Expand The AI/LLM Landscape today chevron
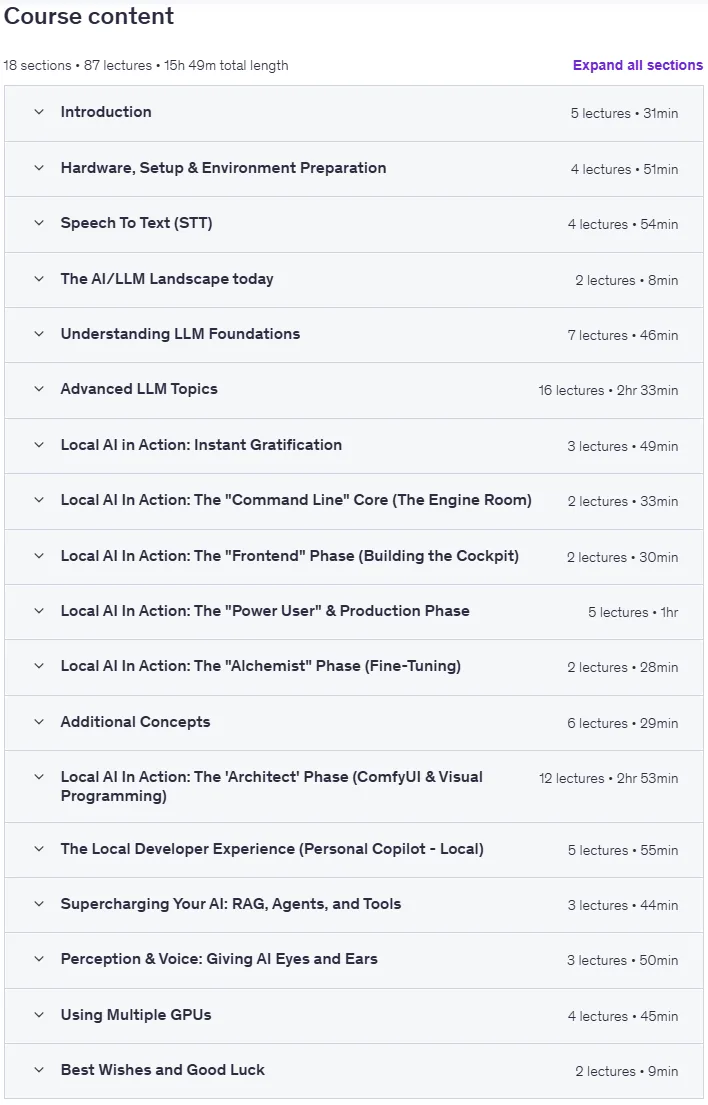708x1105 pixels. pos(39,278)
